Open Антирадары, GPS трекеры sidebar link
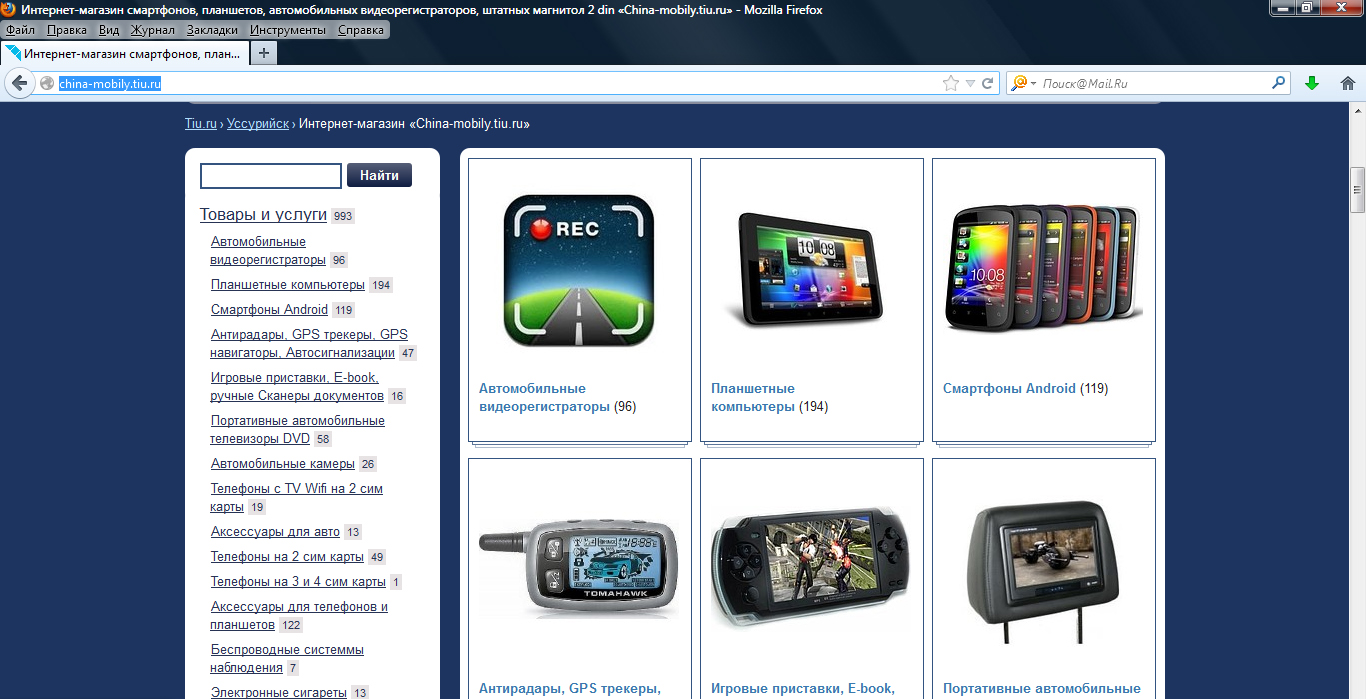This screenshot has height=699, width=1366. point(309,344)
